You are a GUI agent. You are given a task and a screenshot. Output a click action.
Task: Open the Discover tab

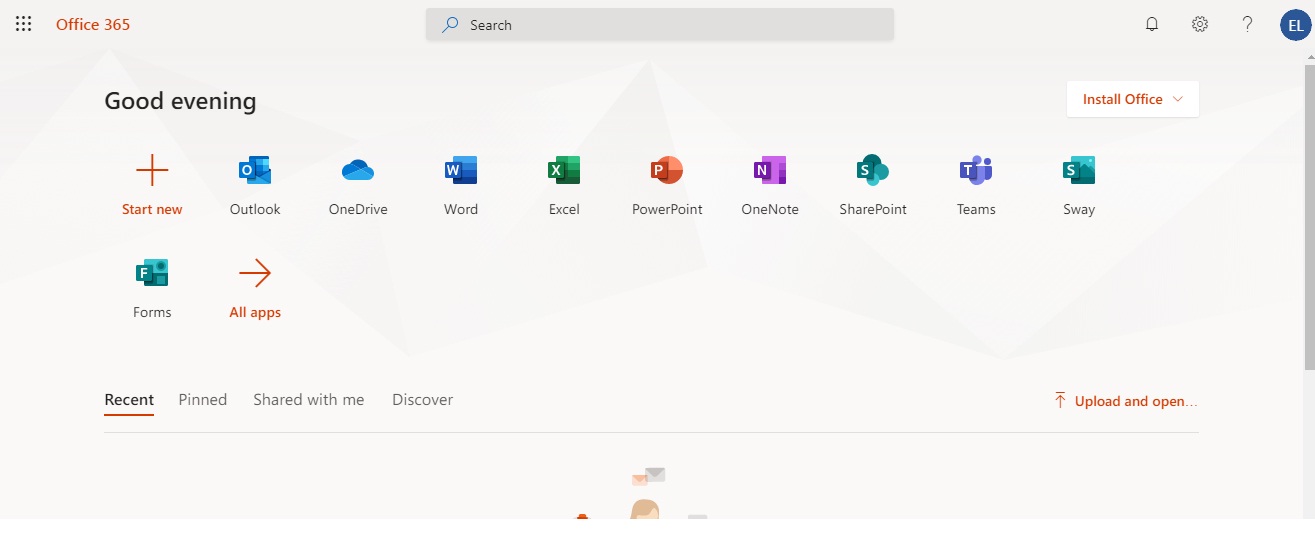coord(423,400)
